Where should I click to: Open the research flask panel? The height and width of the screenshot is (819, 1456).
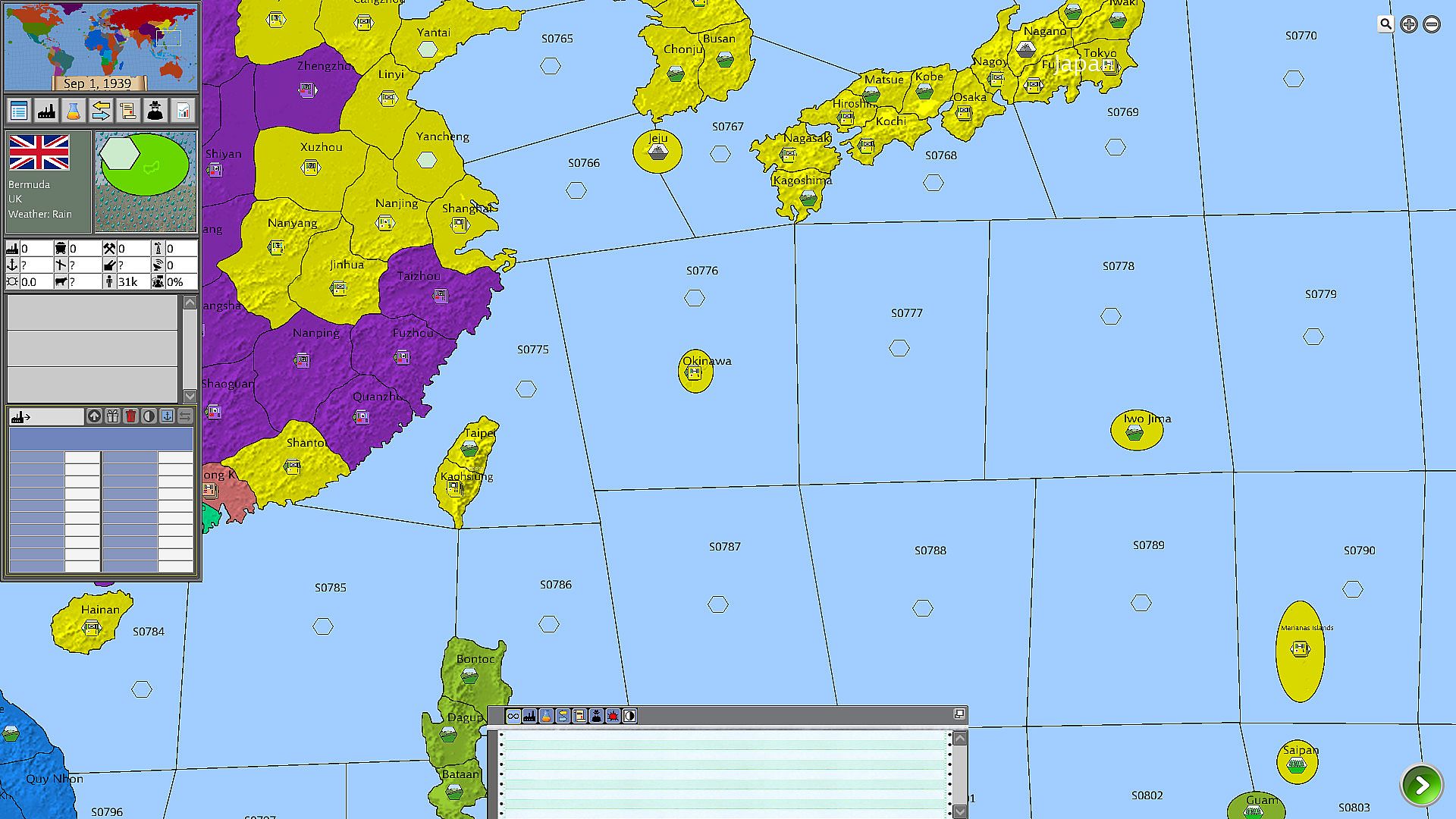[x=74, y=111]
